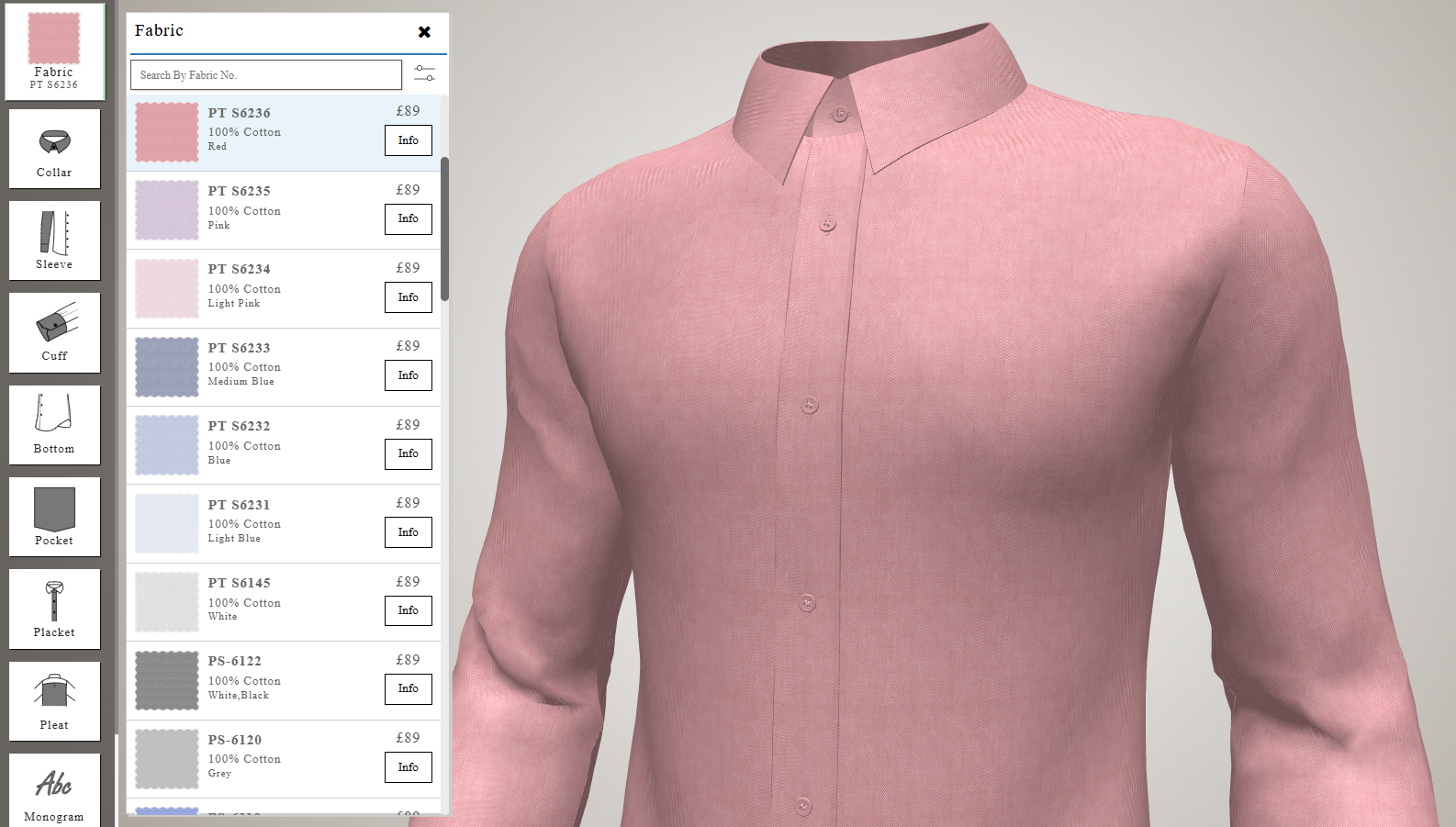Open the Pleat style option
1456x827 pixels.
tap(54, 701)
